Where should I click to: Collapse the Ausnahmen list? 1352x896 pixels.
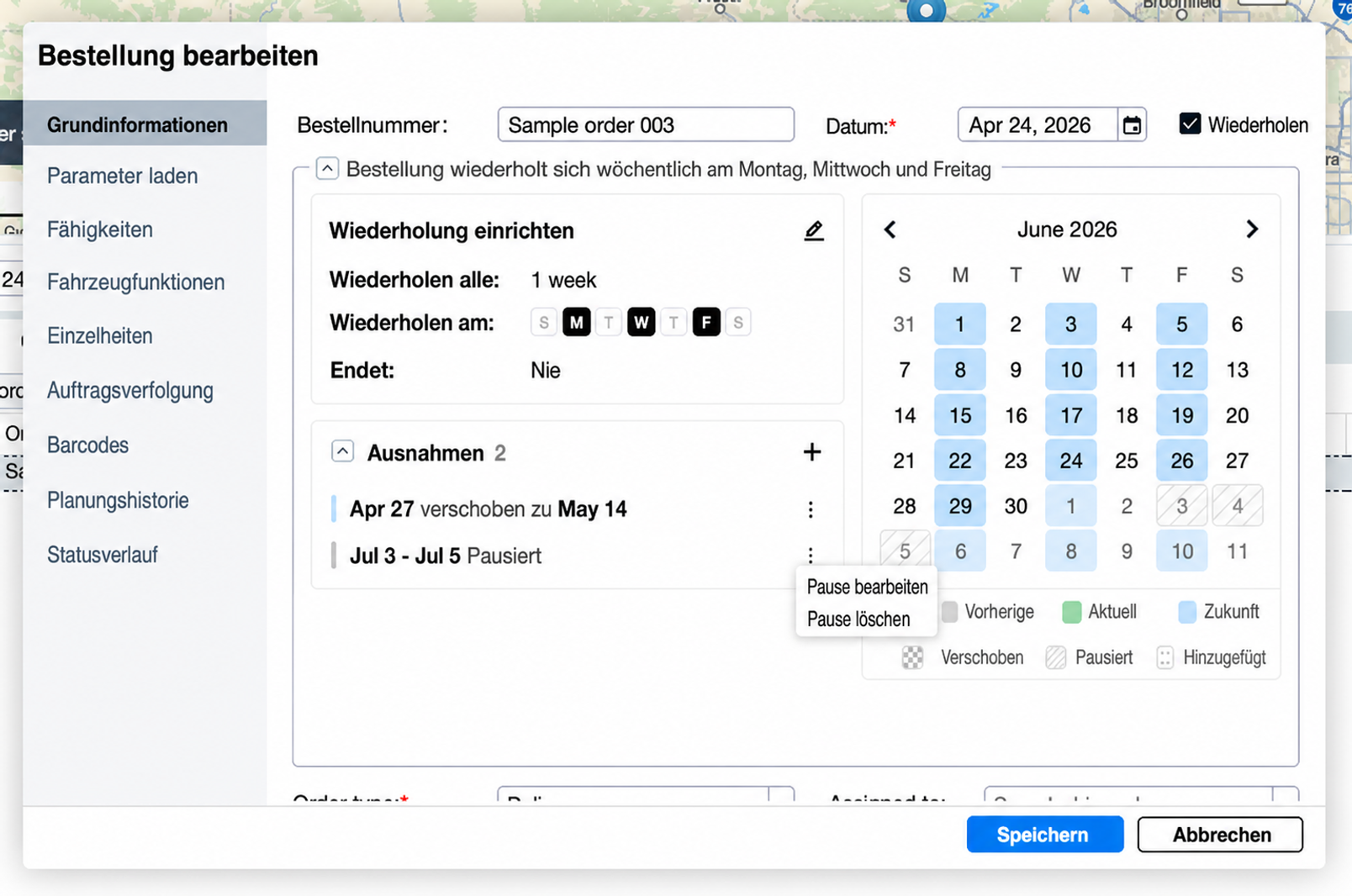342,451
